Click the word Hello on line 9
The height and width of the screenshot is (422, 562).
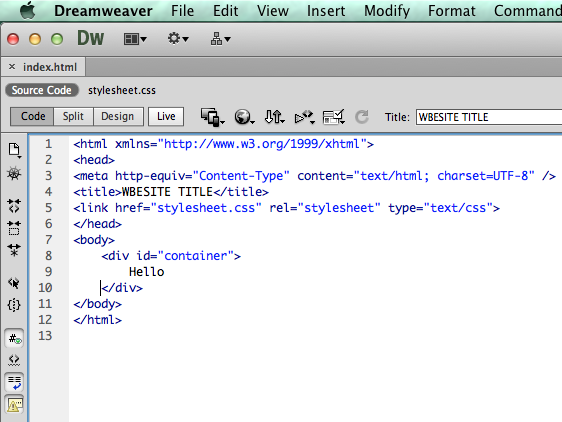tap(147, 272)
